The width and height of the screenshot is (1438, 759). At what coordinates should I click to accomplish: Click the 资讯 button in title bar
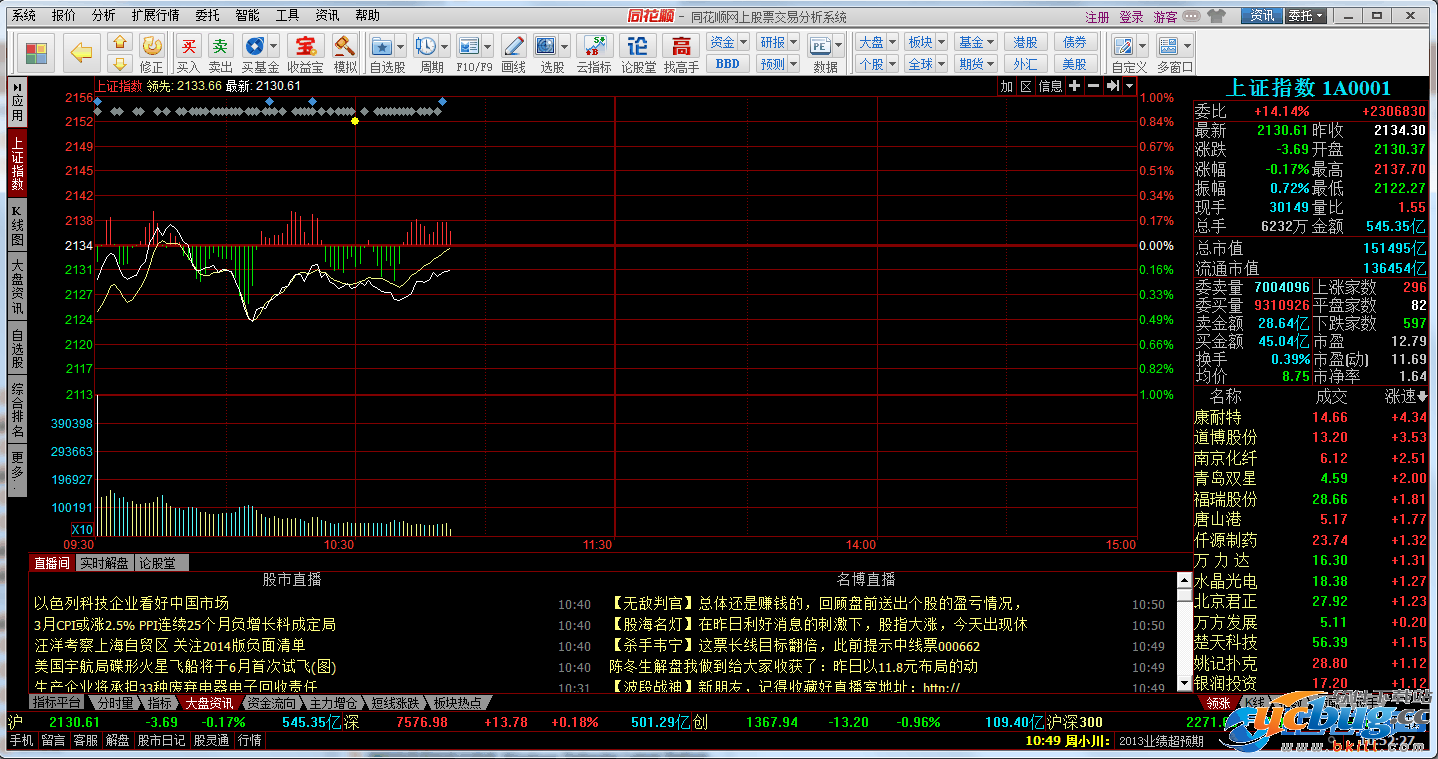pos(1263,16)
